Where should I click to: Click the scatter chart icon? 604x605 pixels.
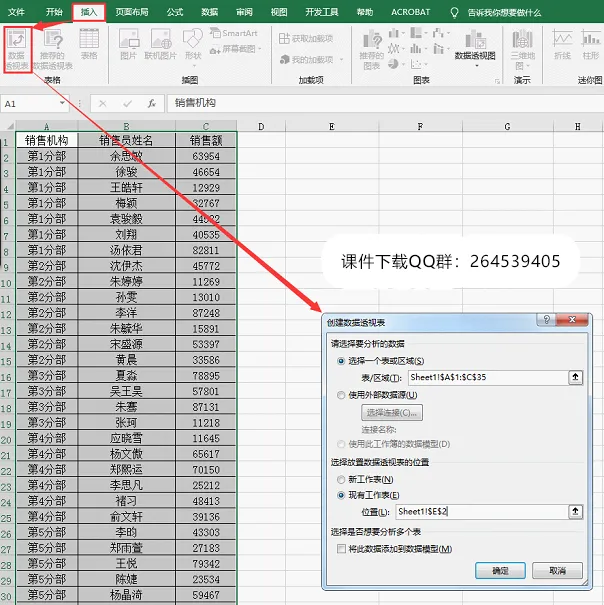416,64
